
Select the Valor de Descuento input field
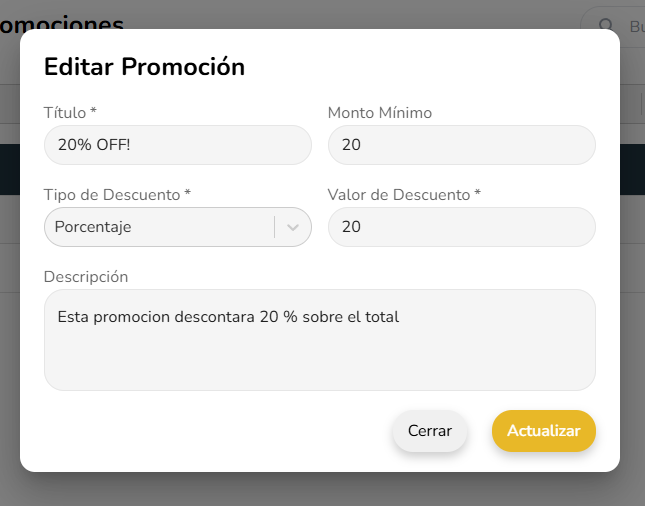click(x=461, y=227)
